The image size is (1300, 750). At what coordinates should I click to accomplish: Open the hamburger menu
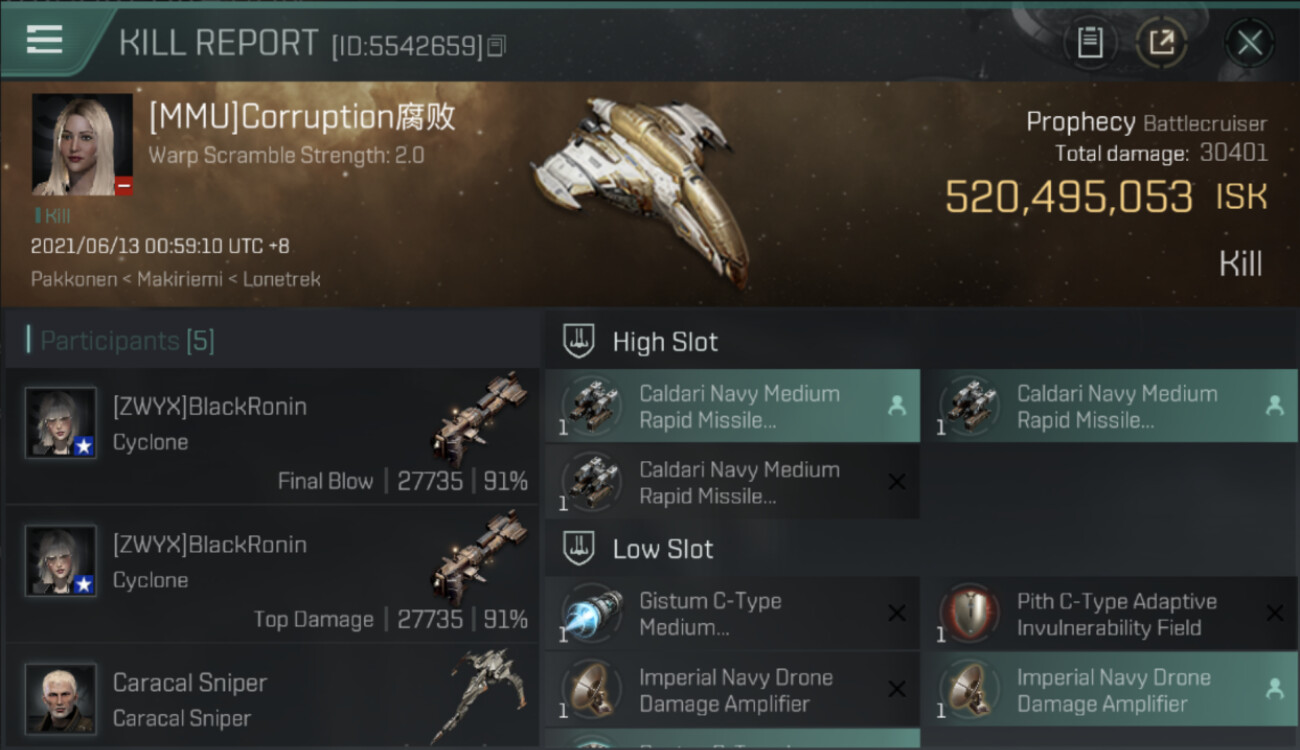45,40
